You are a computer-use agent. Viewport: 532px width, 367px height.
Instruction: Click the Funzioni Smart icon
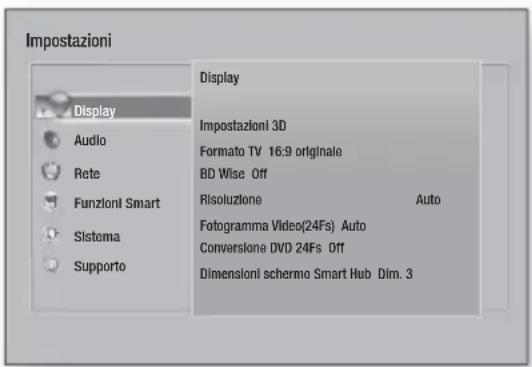51,201
